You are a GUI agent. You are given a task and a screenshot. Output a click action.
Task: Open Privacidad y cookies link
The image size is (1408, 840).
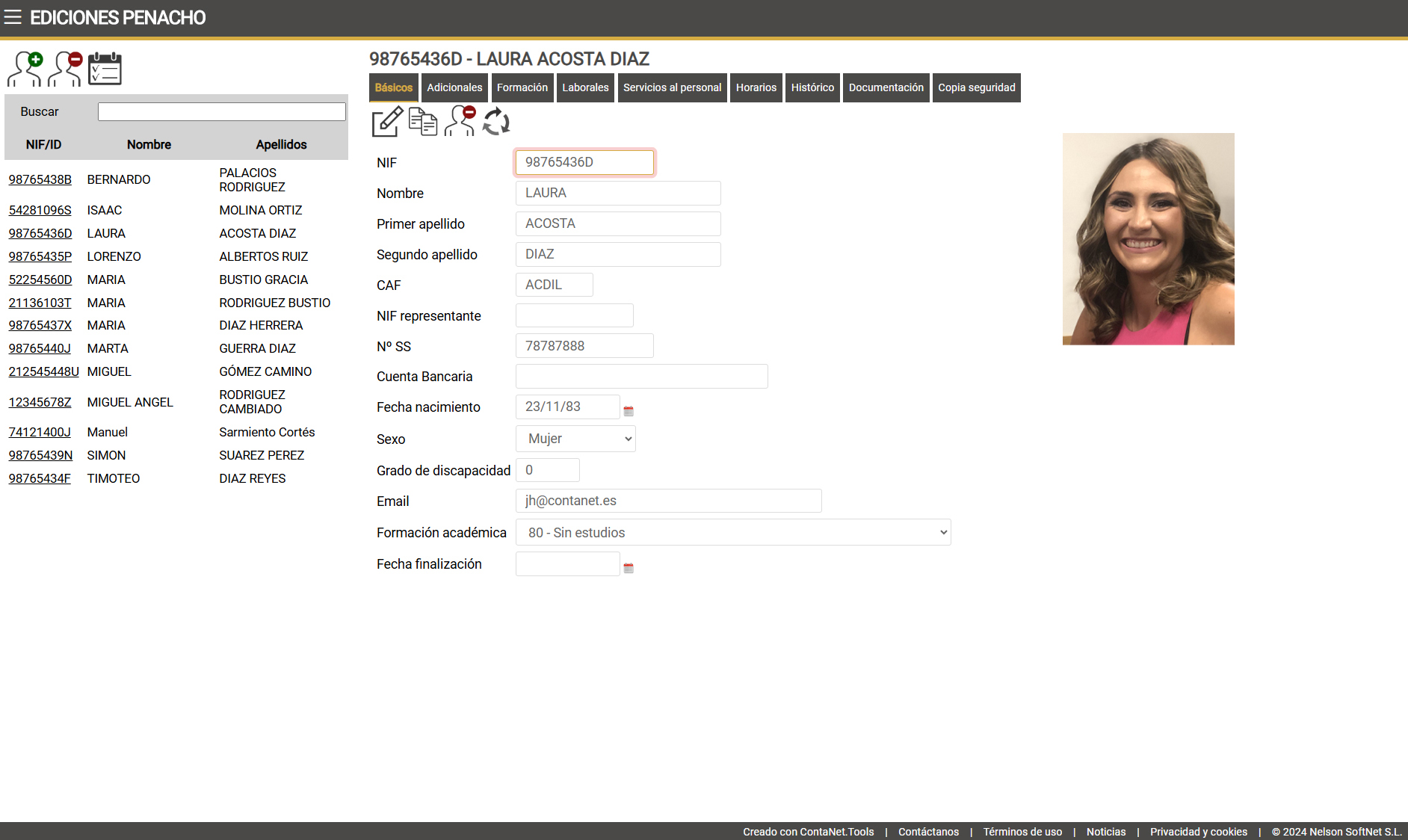click(1199, 832)
